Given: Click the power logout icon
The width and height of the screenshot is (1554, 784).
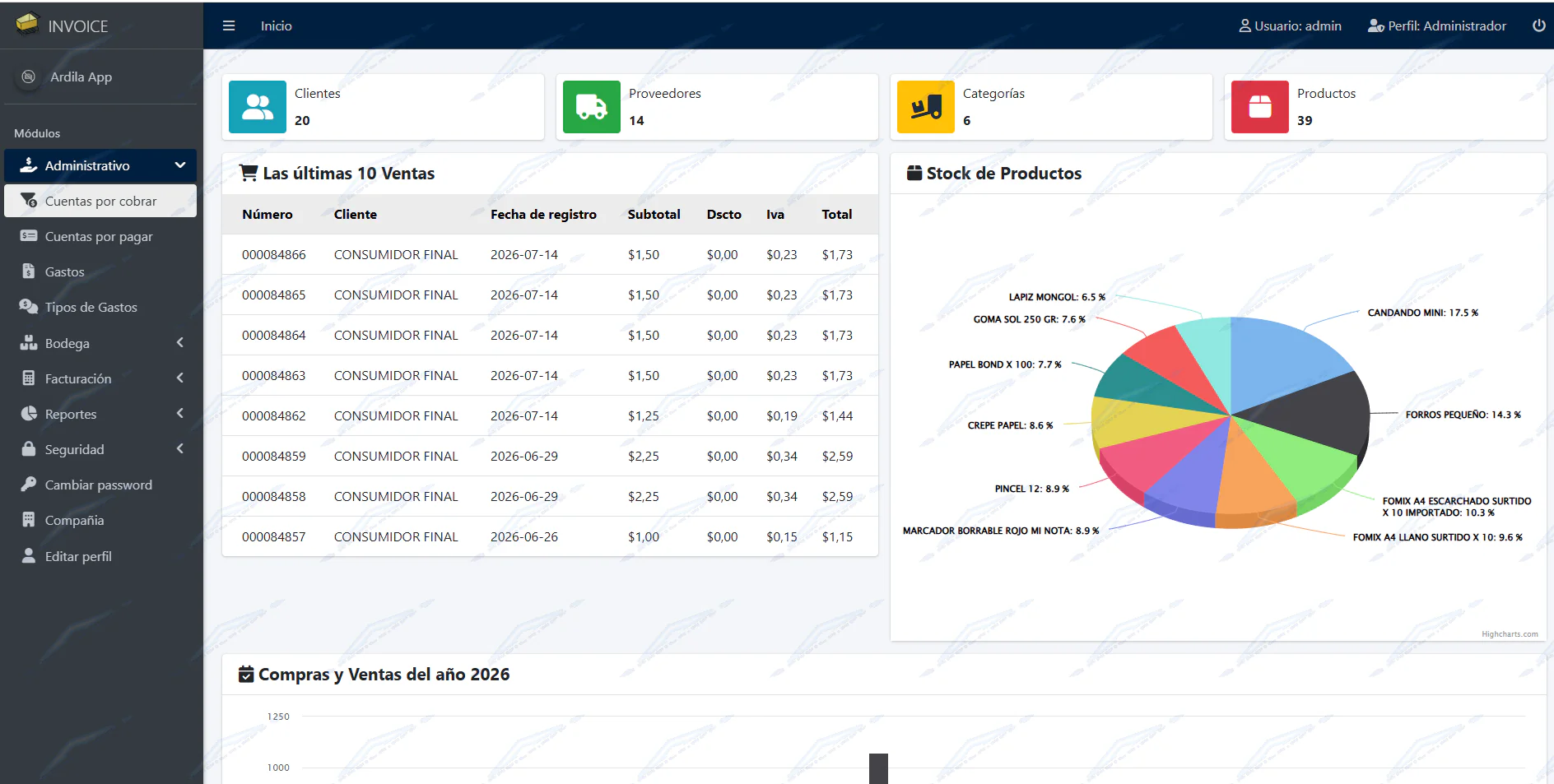Looking at the screenshot, I should pyautogui.click(x=1538, y=26).
